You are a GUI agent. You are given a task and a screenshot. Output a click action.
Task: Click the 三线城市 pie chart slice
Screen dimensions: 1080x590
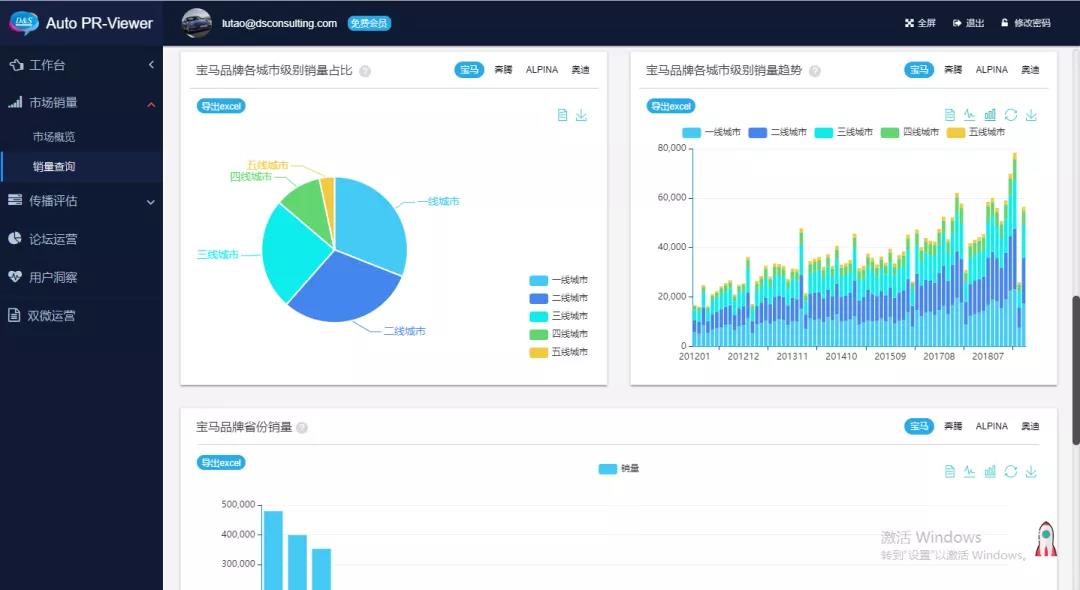(295, 250)
